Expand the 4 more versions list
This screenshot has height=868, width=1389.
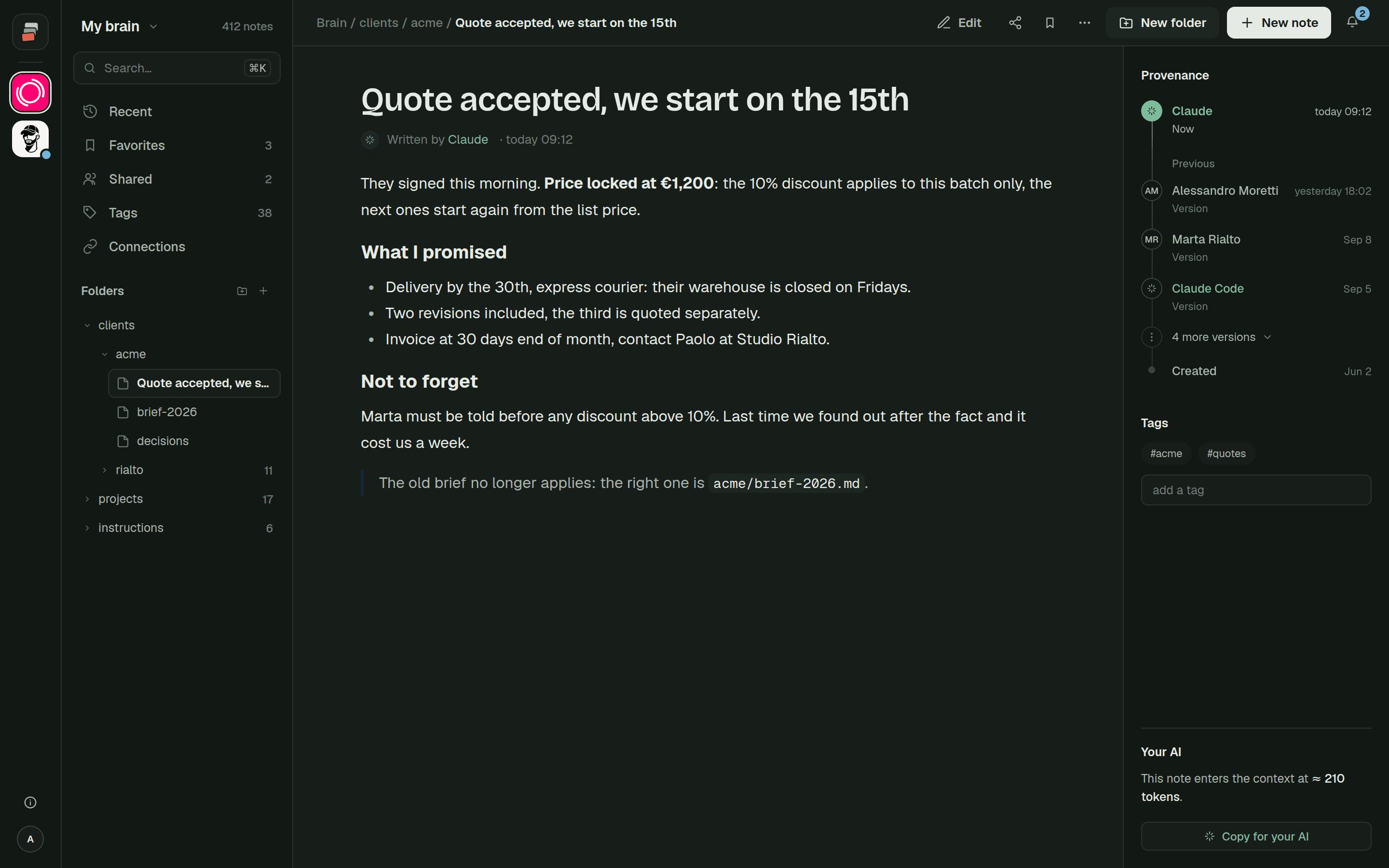(x=1221, y=337)
